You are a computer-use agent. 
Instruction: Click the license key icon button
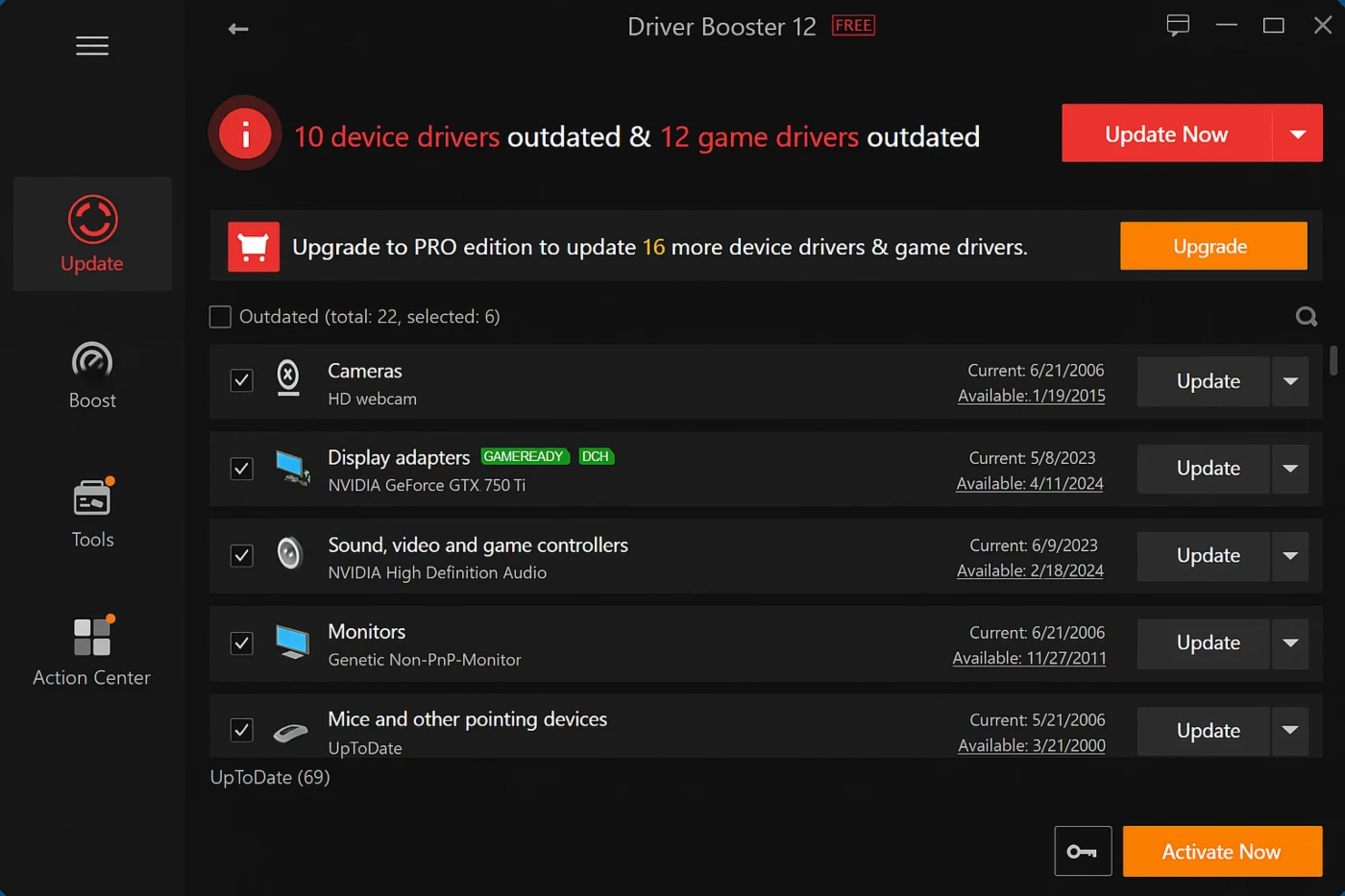tap(1083, 851)
